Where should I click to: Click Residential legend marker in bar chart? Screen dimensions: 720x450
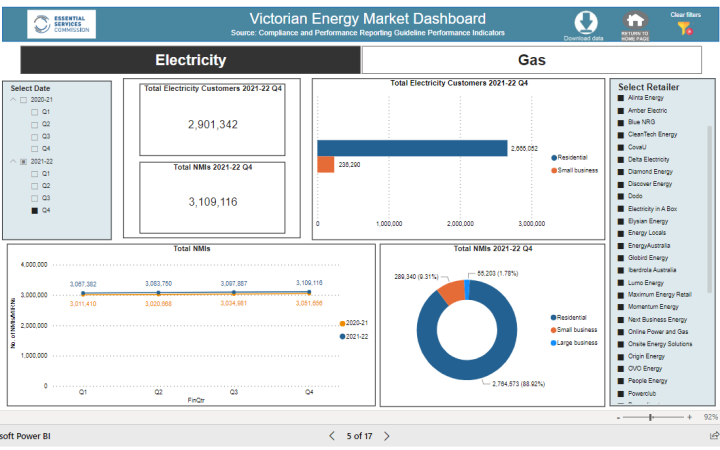pyautogui.click(x=554, y=158)
